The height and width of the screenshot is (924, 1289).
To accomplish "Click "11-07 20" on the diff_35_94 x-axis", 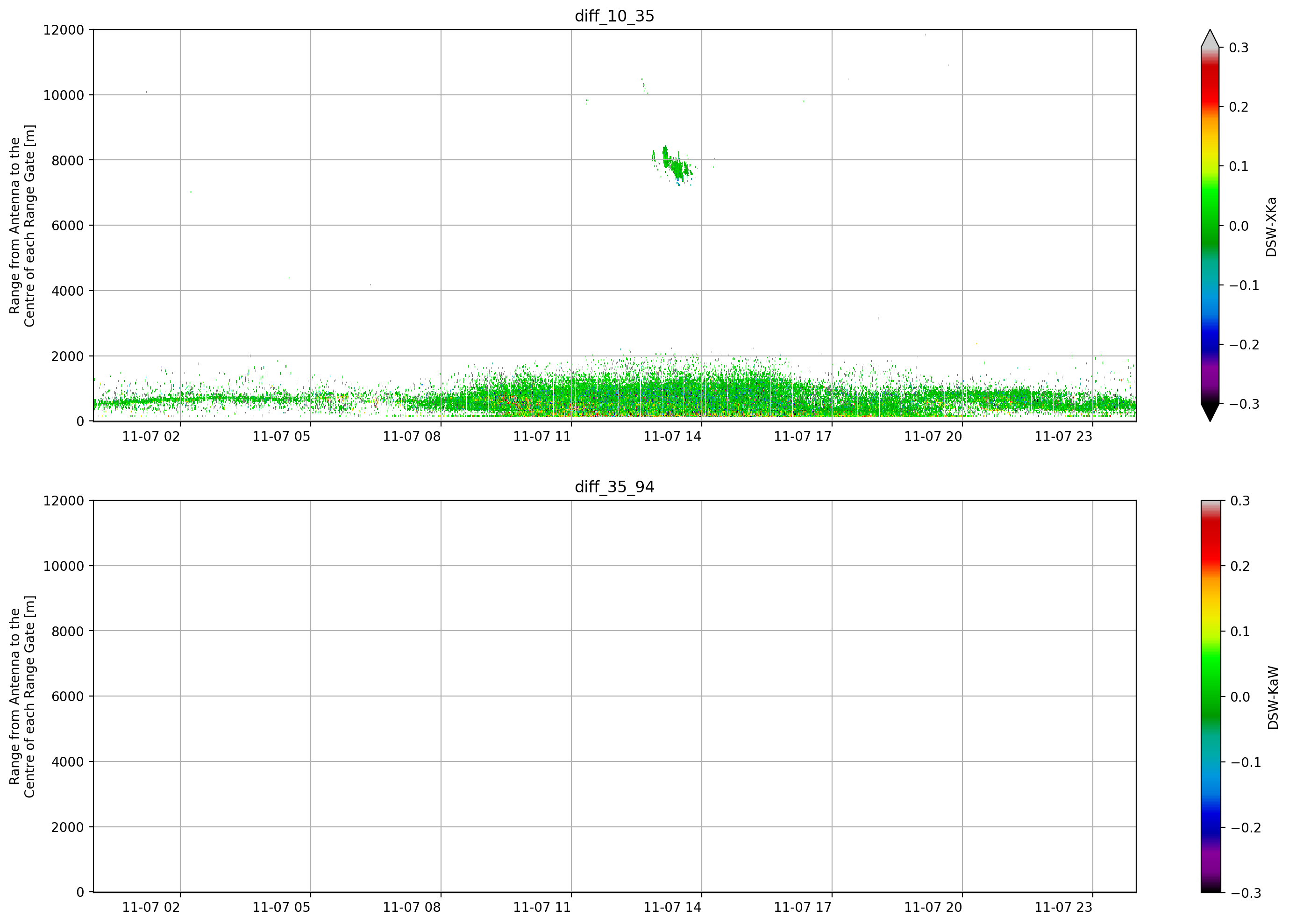I will click(x=933, y=908).
